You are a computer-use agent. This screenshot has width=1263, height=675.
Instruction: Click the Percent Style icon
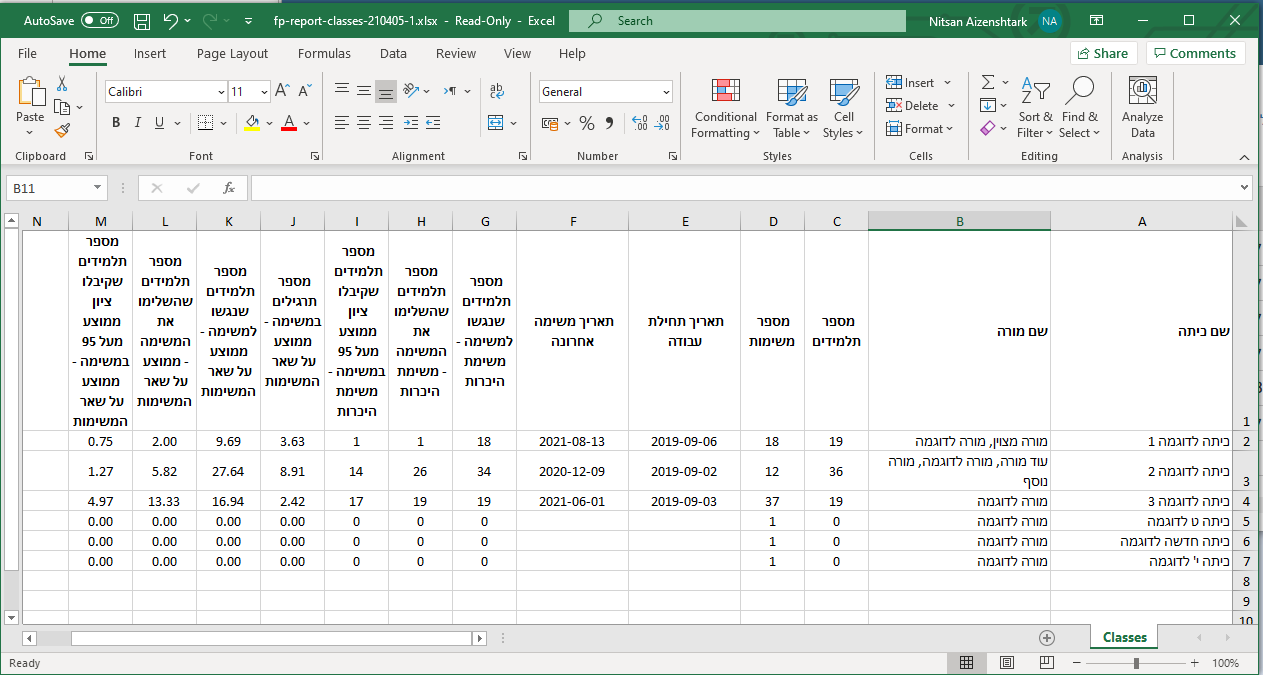coord(587,123)
